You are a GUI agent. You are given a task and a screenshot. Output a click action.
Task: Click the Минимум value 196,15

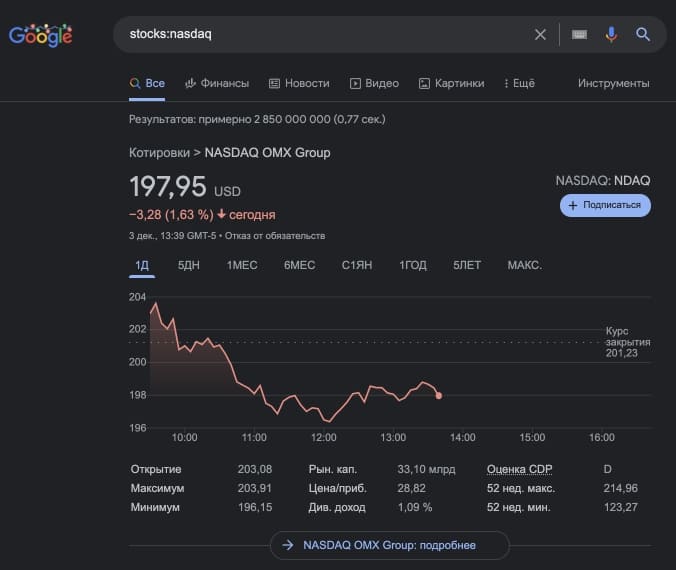coord(255,507)
